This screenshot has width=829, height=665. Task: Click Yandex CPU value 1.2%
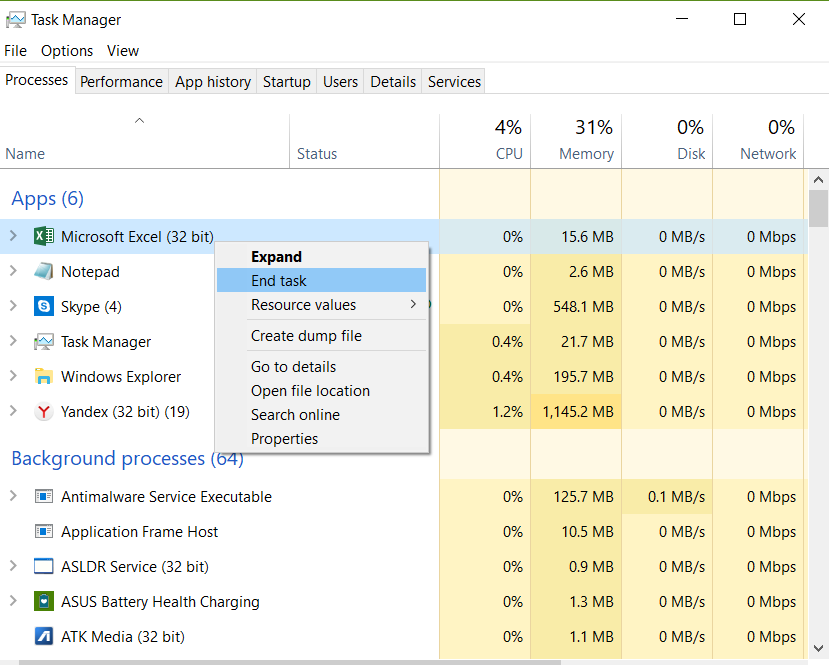pos(508,411)
